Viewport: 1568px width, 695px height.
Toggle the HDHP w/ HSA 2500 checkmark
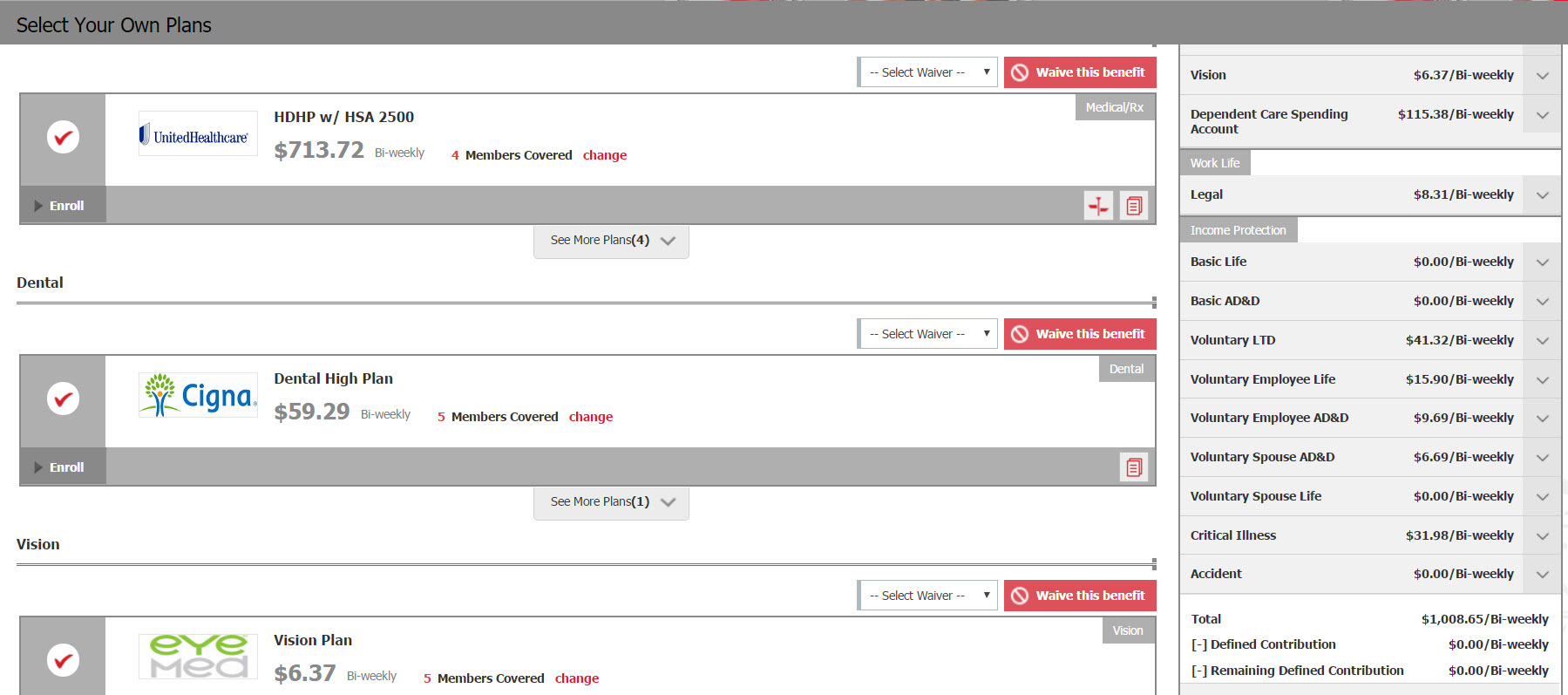pyautogui.click(x=63, y=137)
